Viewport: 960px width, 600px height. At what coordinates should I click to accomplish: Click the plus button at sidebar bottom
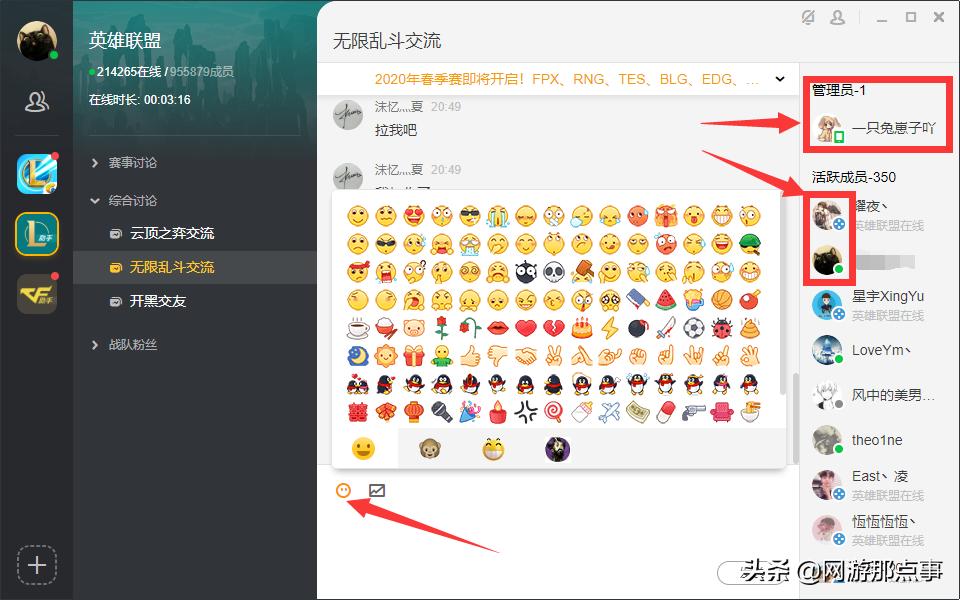point(37,565)
